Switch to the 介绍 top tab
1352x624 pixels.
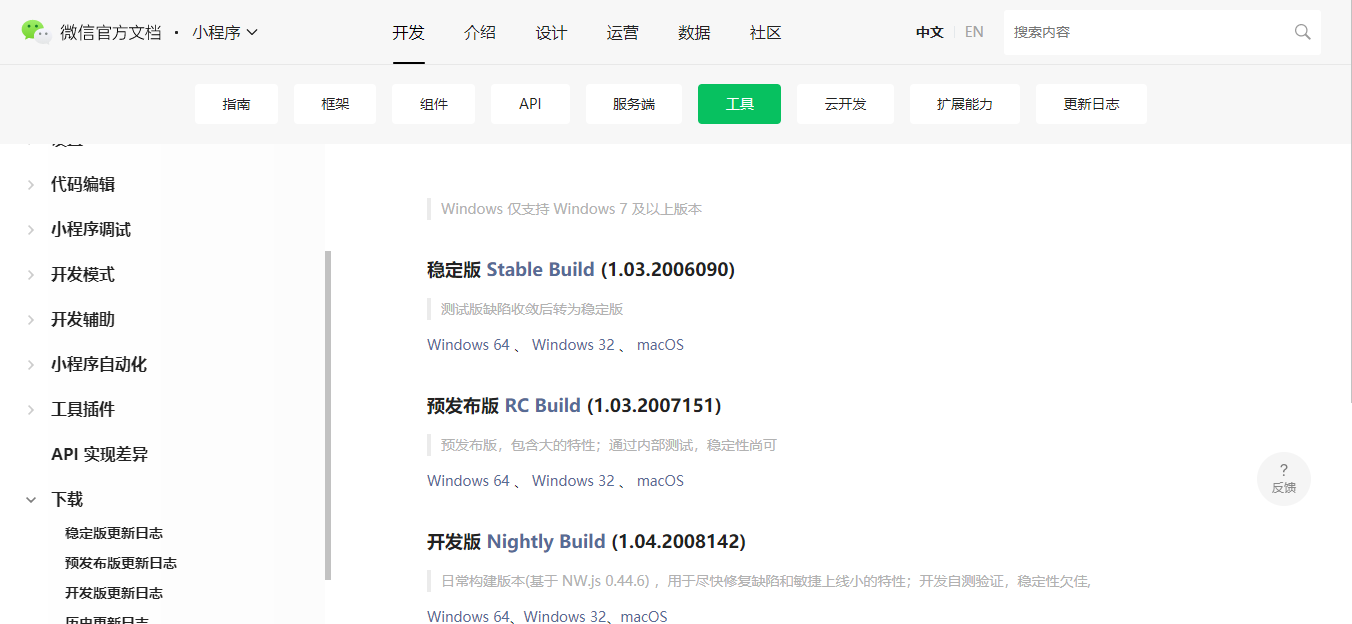[480, 32]
